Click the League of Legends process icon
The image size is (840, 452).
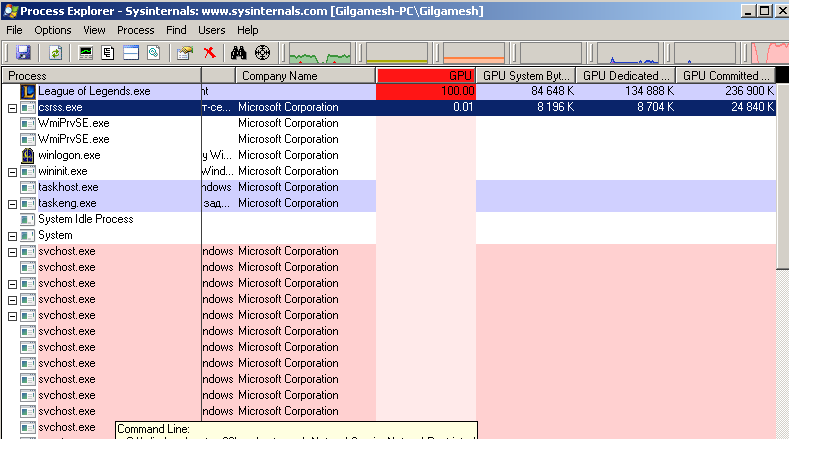pos(28,91)
